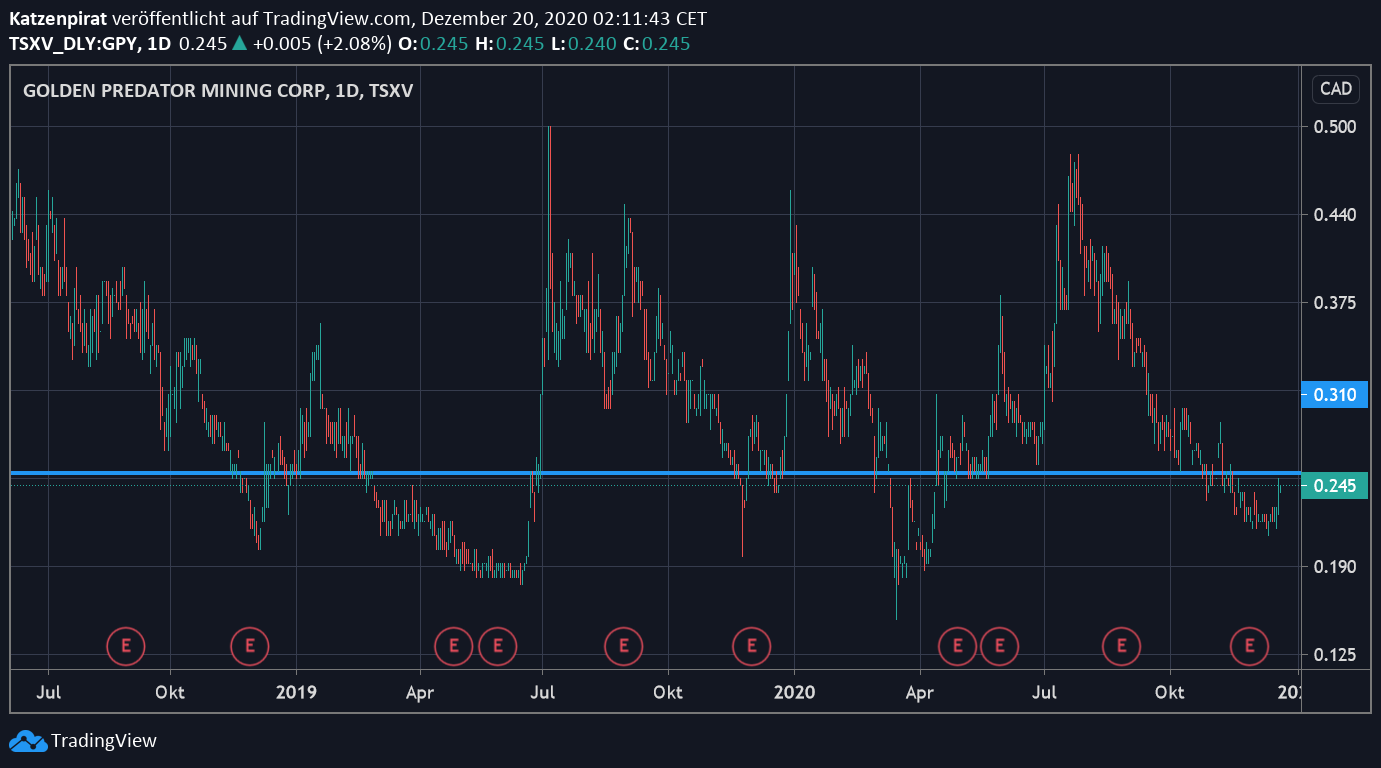Click the earnings marker right after Apr 2020
This screenshot has width=1381, height=768.
pyautogui.click(x=957, y=646)
